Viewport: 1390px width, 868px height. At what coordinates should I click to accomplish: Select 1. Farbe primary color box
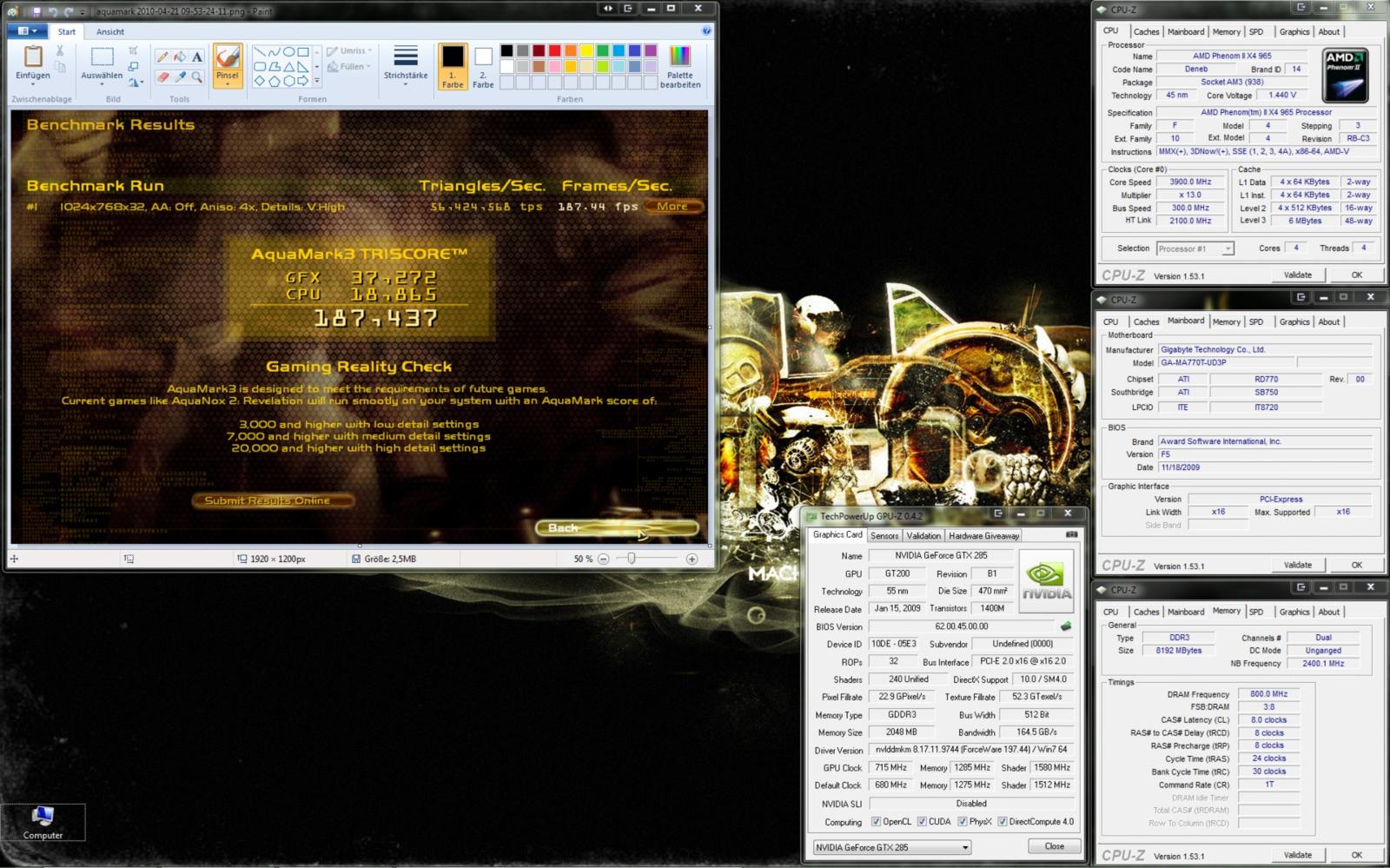point(453,67)
